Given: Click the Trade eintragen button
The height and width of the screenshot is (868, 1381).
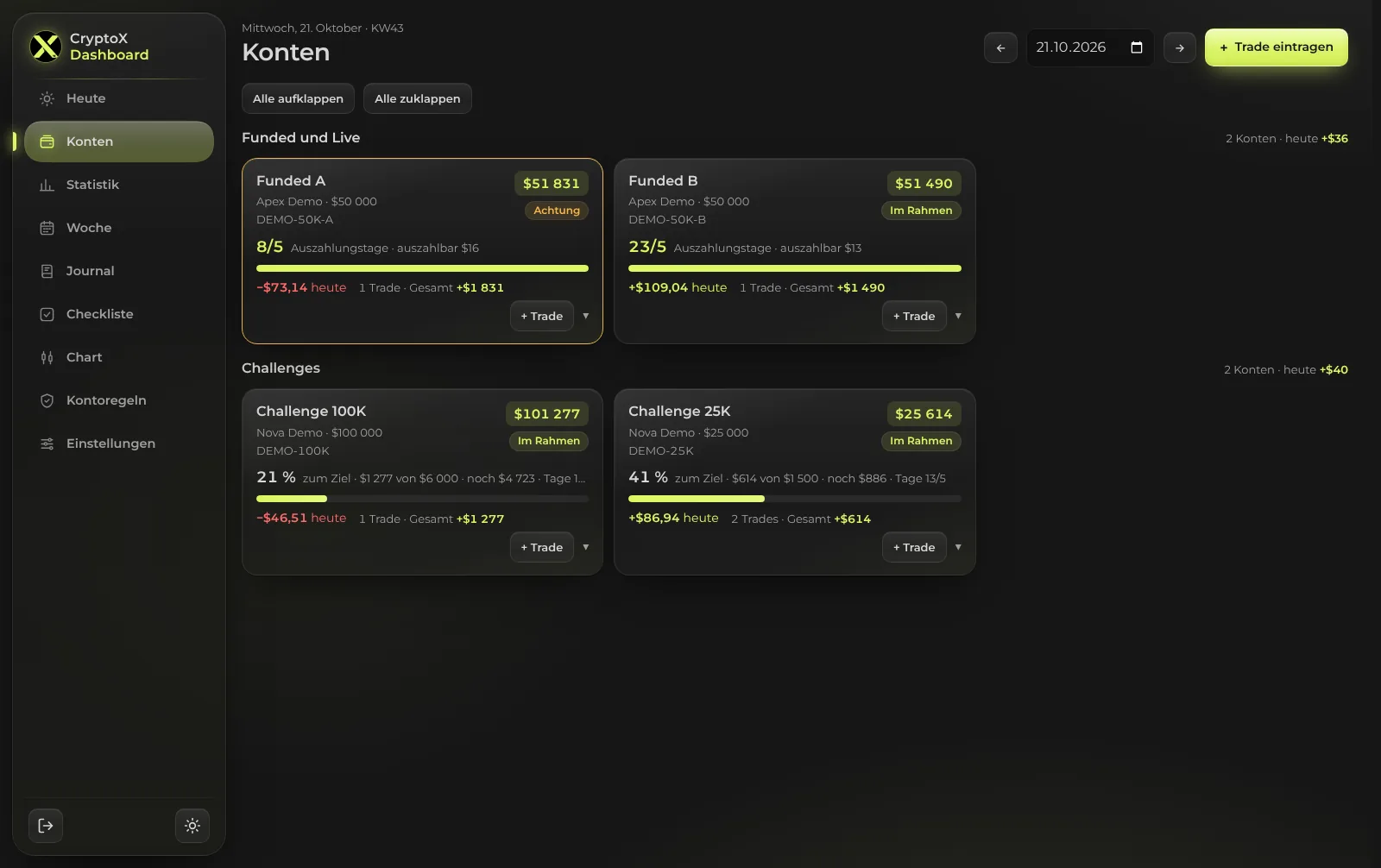Looking at the screenshot, I should tap(1277, 47).
